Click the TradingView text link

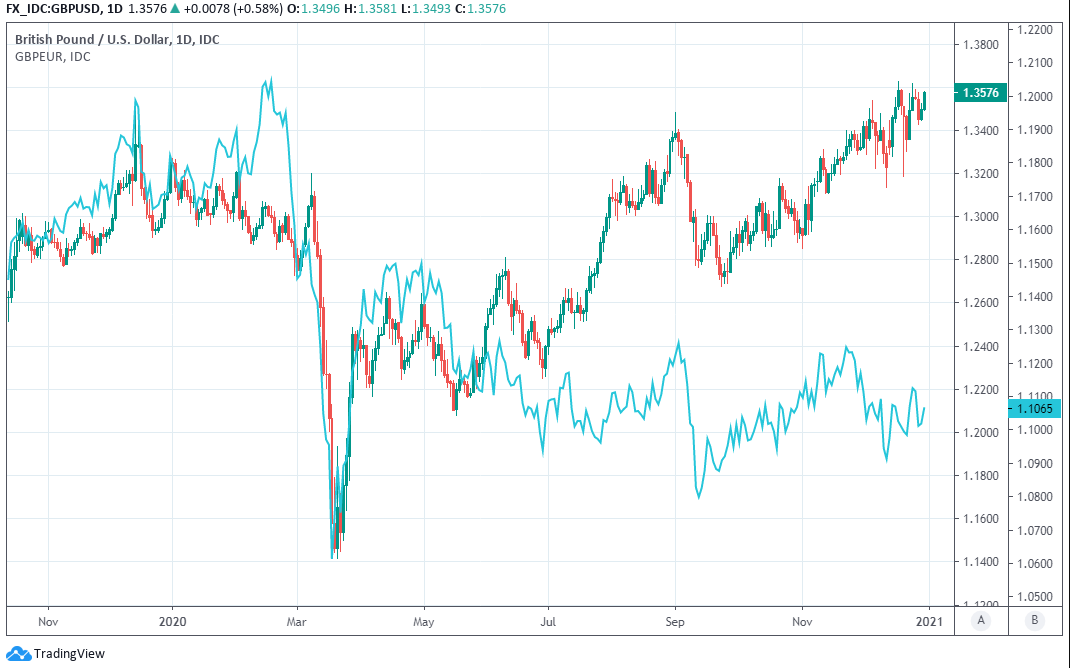coord(69,654)
